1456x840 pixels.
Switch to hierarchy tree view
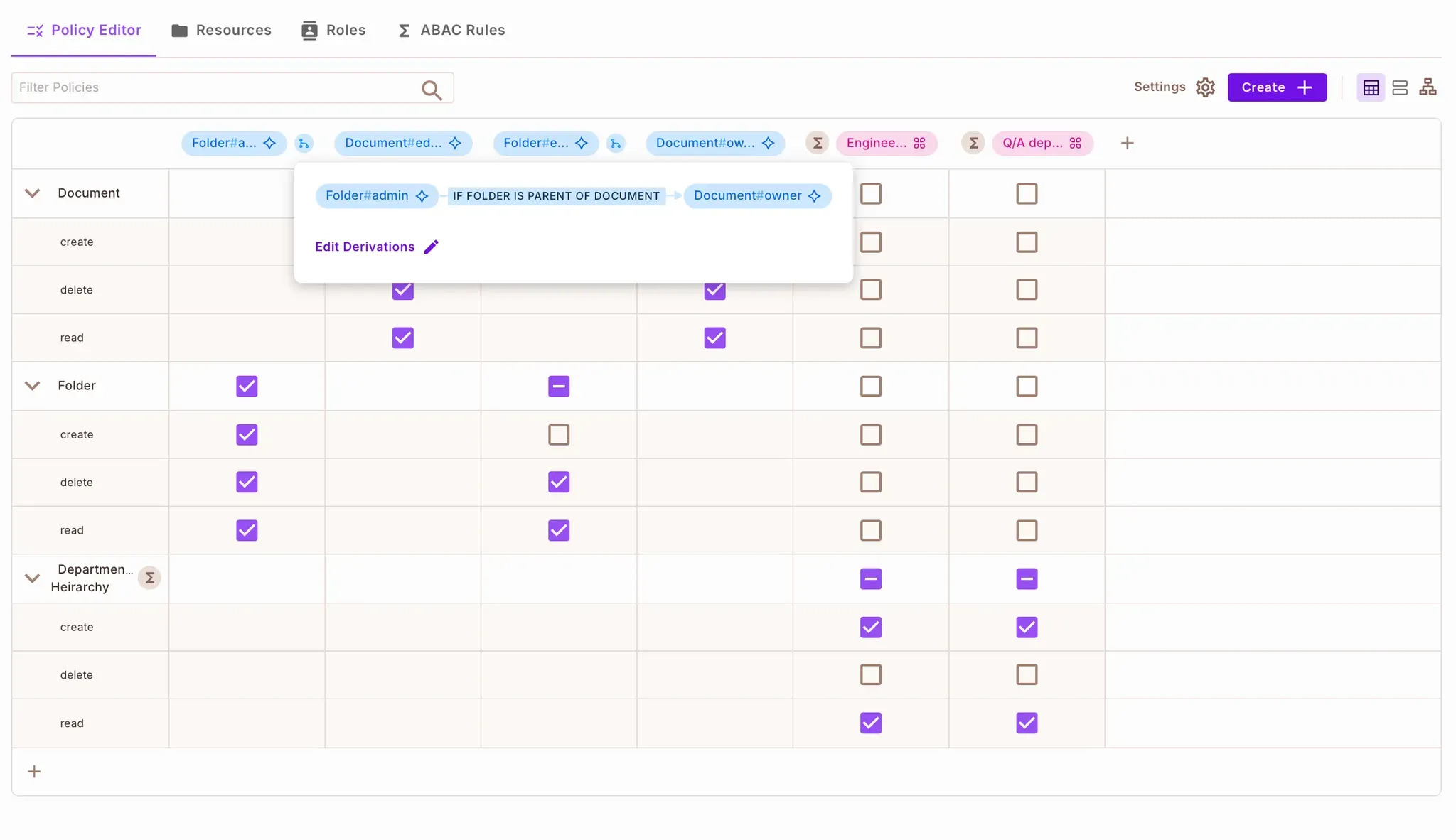pos(1428,87)
